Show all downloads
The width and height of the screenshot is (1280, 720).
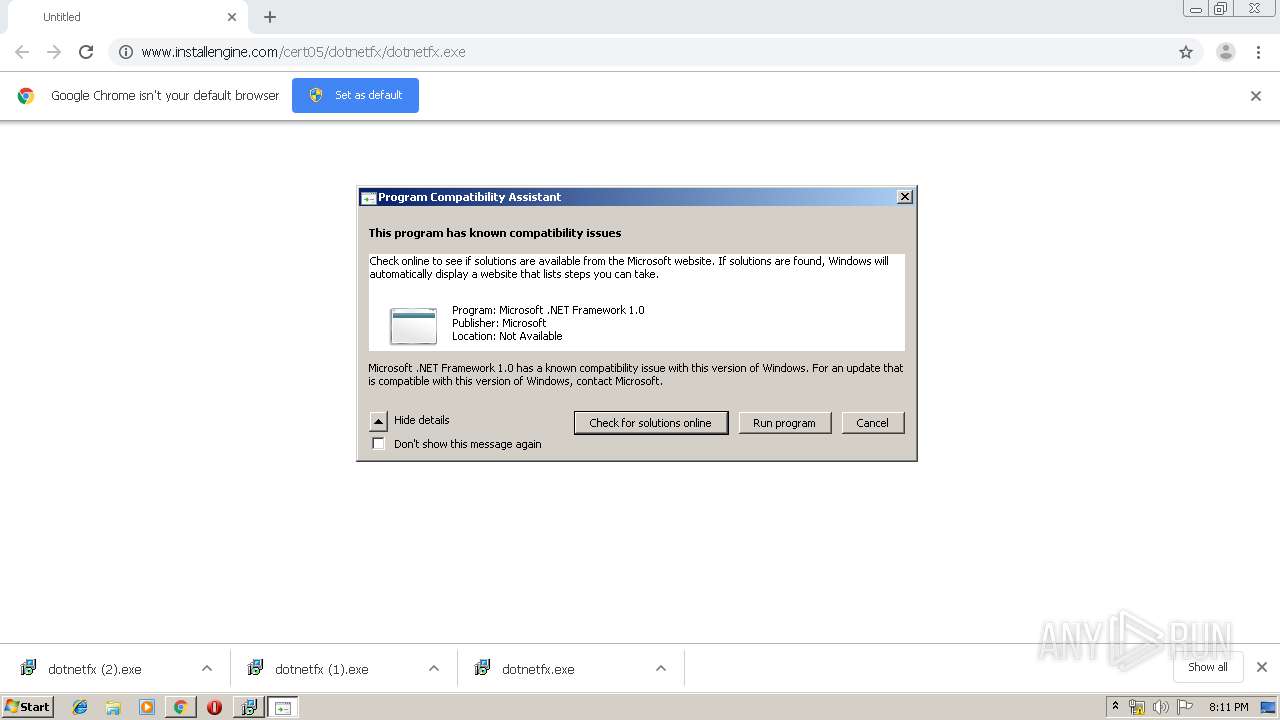(x=1208, y=667)
